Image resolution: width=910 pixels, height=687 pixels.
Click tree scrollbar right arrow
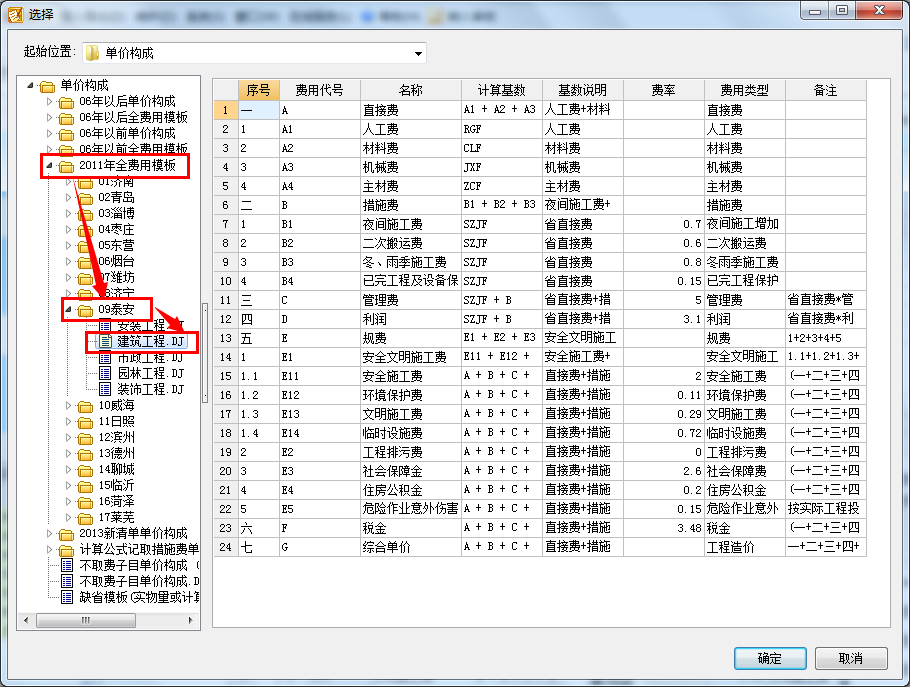coord(190,620)
